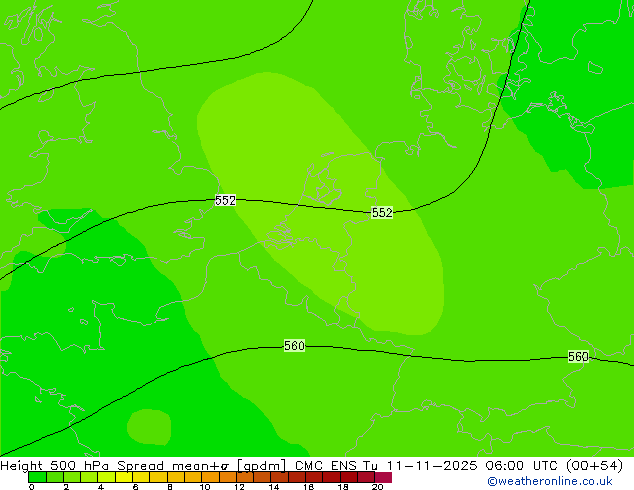Click the 552 contour label near England

point(225,200)
